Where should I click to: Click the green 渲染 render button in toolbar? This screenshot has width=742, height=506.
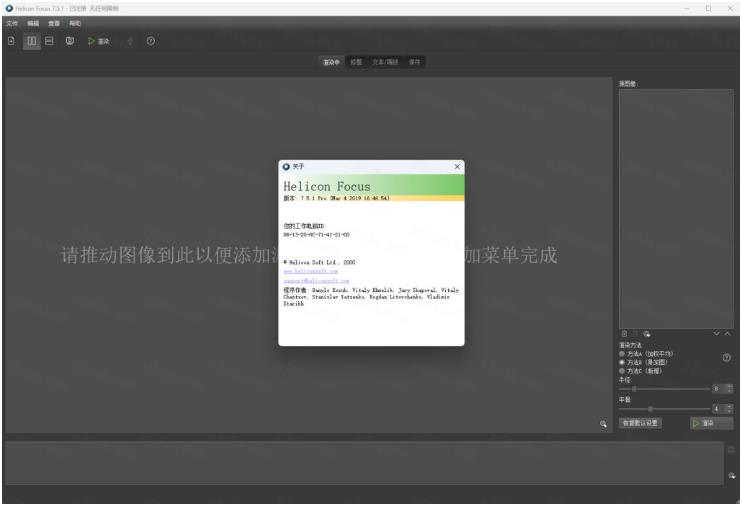click(98, 41)
